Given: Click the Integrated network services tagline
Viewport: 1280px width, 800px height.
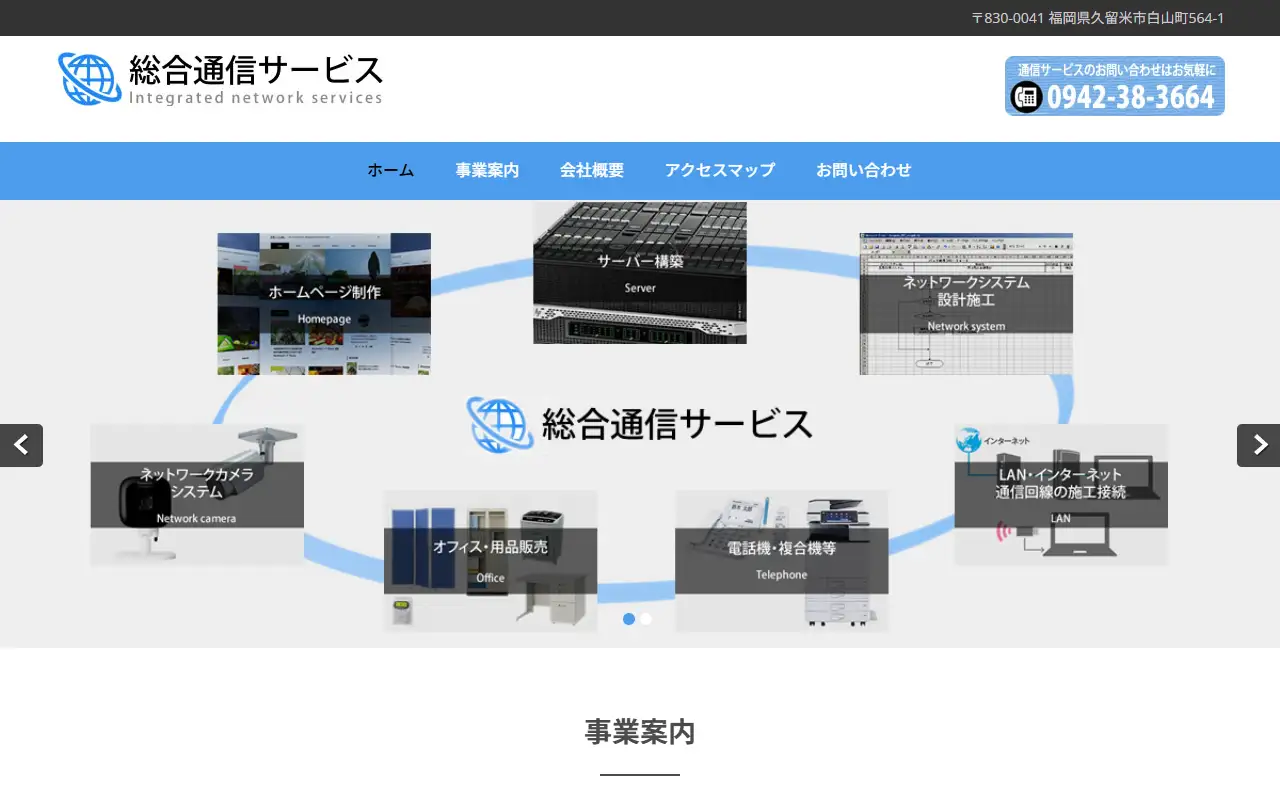Looking at the screenshot, I should pyautogui.click(x=256, y=98).
